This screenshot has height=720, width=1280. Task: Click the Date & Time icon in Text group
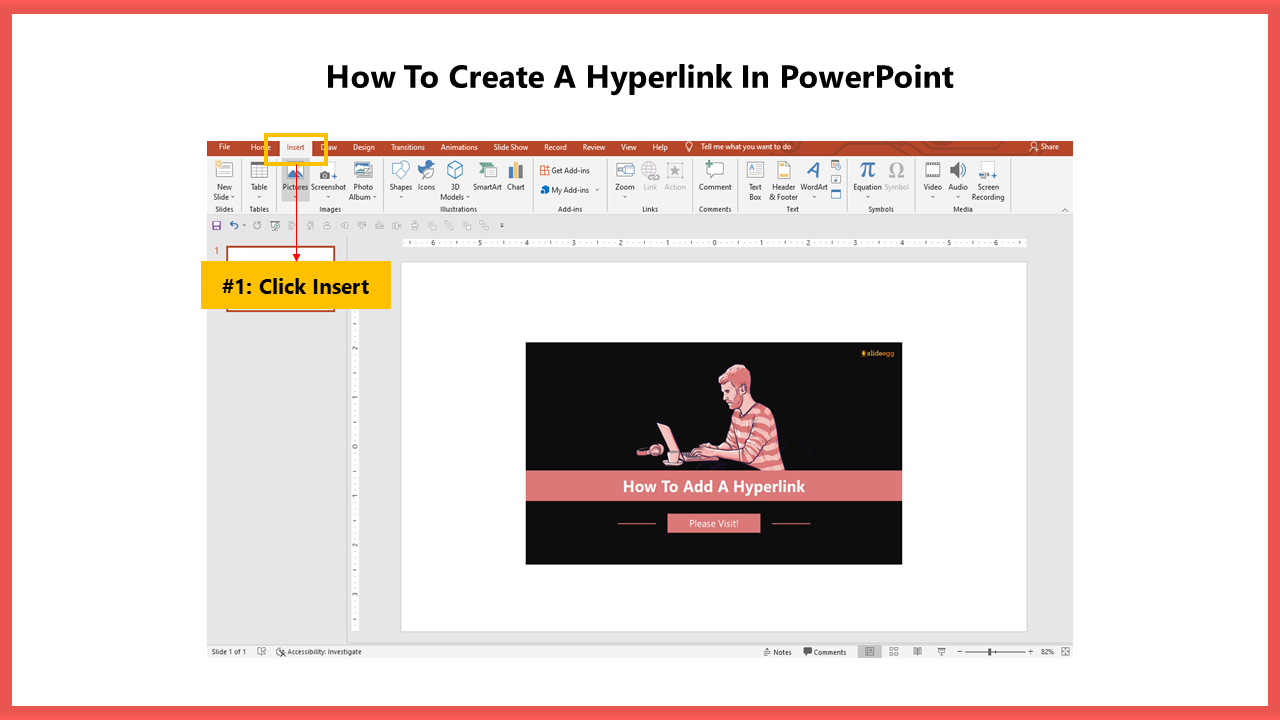pyautogui.click(x=836, y=166)
